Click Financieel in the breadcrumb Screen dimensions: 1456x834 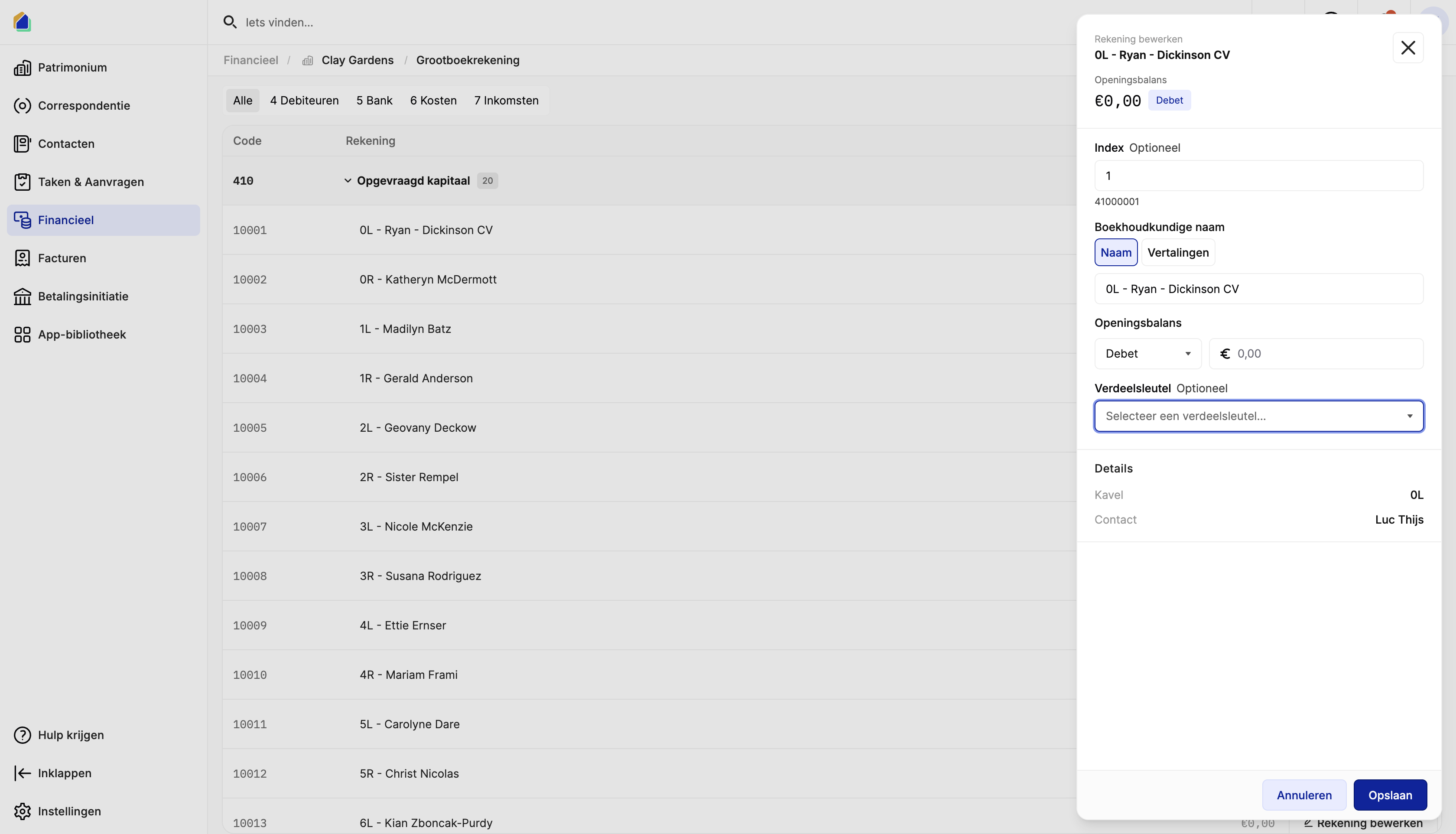tap(251, 61)
